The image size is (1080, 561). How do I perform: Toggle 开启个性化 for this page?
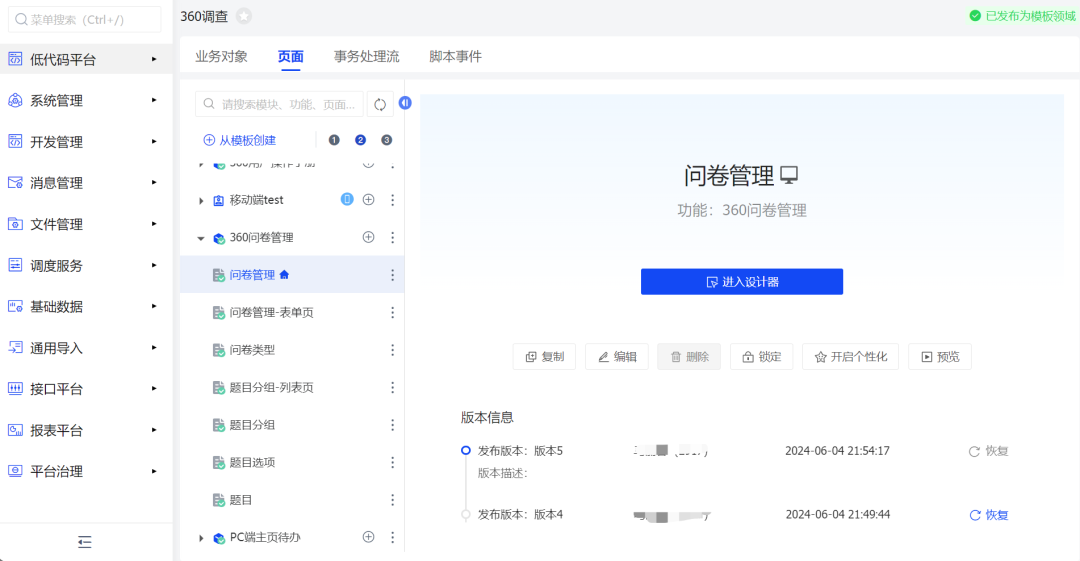pyautogui.click(x=850, y=357)
